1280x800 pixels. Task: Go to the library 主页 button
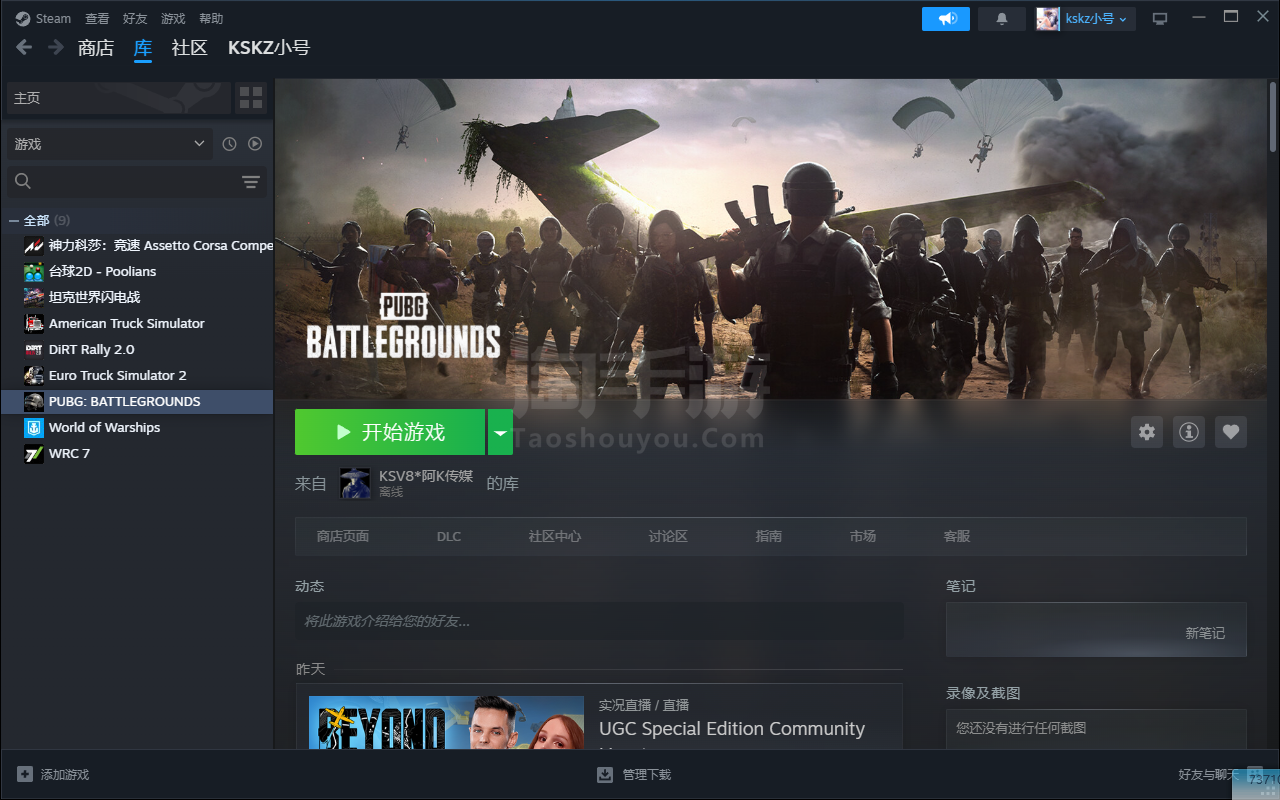coord(117,98)
